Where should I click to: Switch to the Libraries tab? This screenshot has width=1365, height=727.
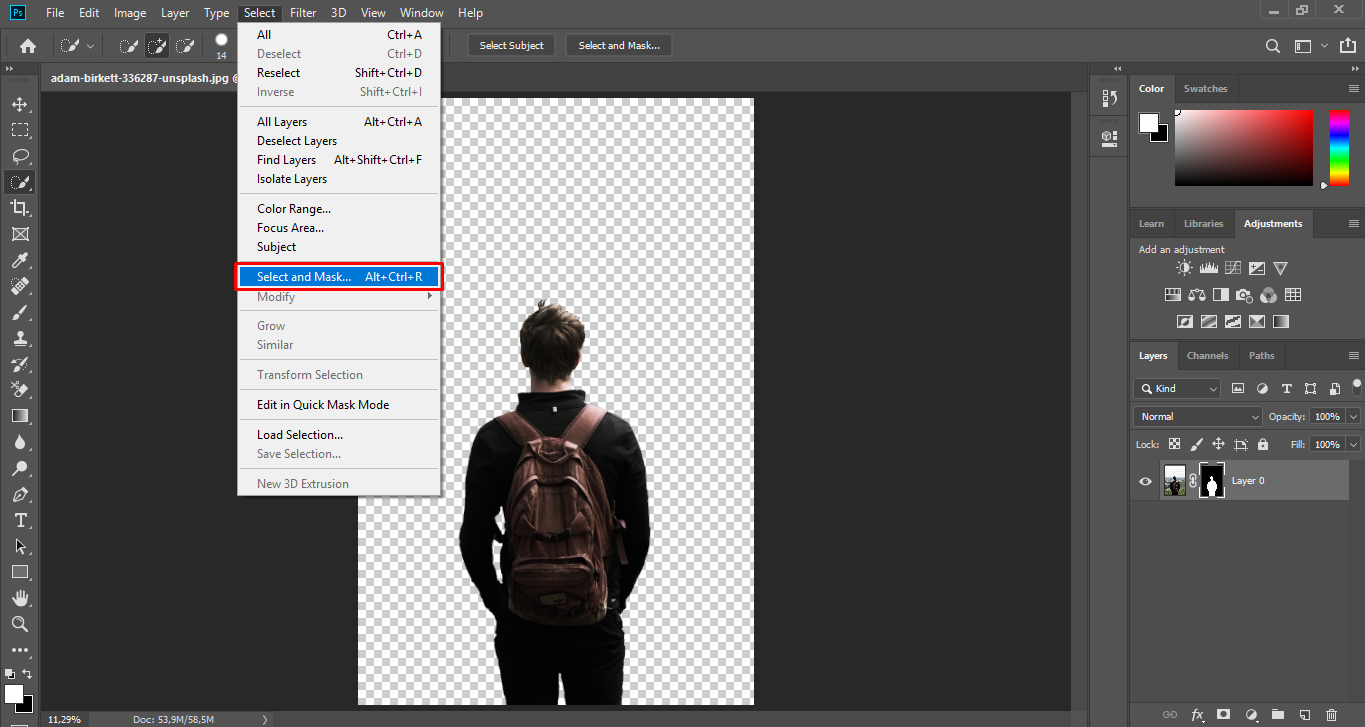tap(1203, 223)
